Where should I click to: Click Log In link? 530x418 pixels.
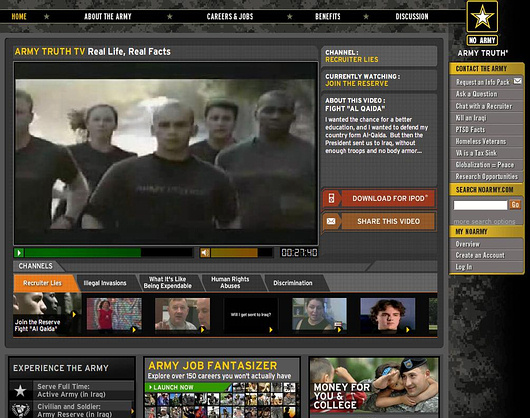(x=464, y=267)
